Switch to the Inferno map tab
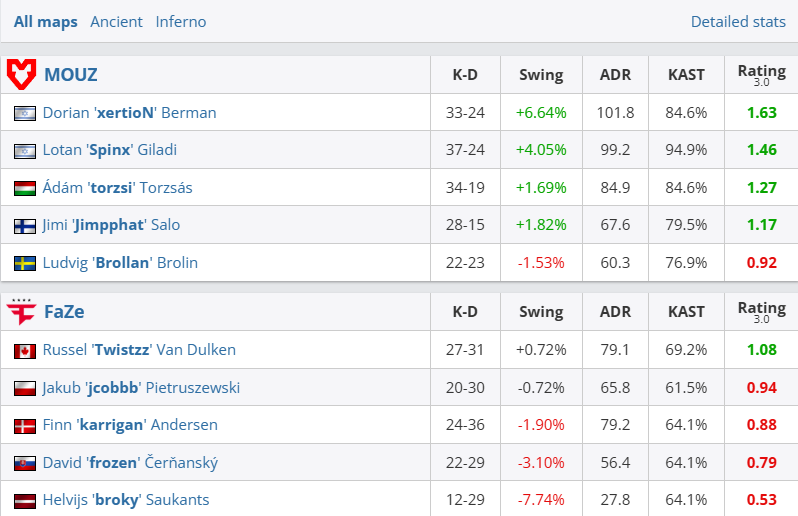The image size is (798, 516). 181,21
